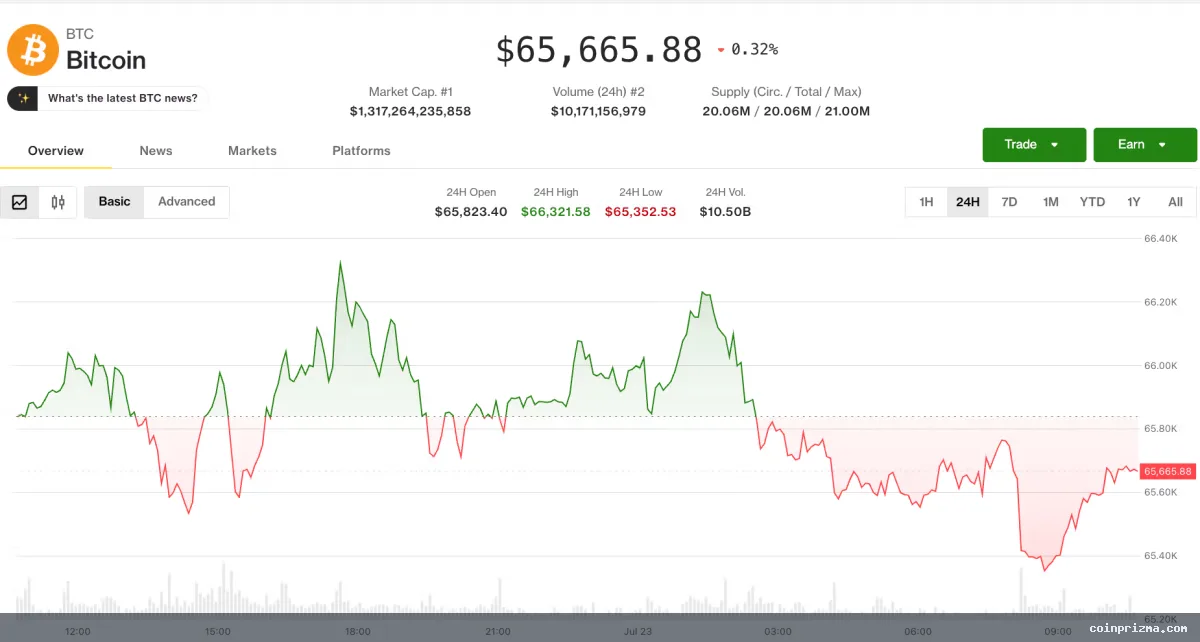Open the Overview tab

tap(56, 151)
